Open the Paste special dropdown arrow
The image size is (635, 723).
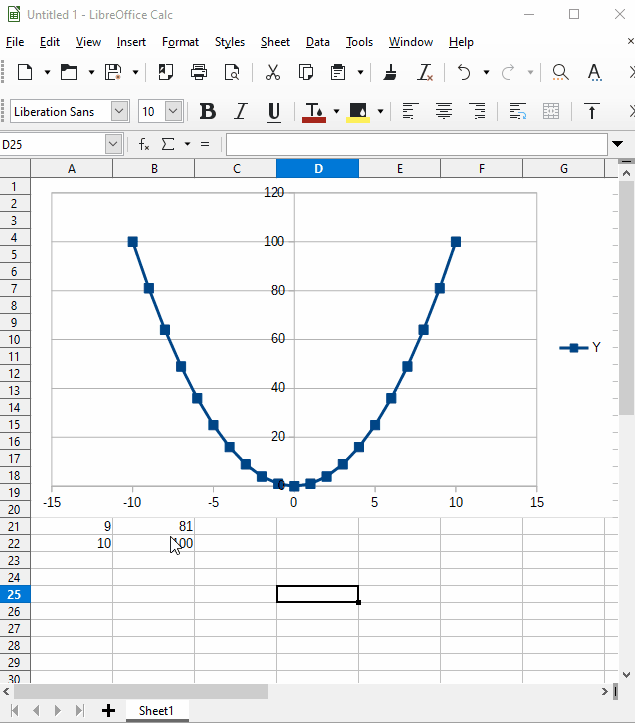(x=360, y=72)
